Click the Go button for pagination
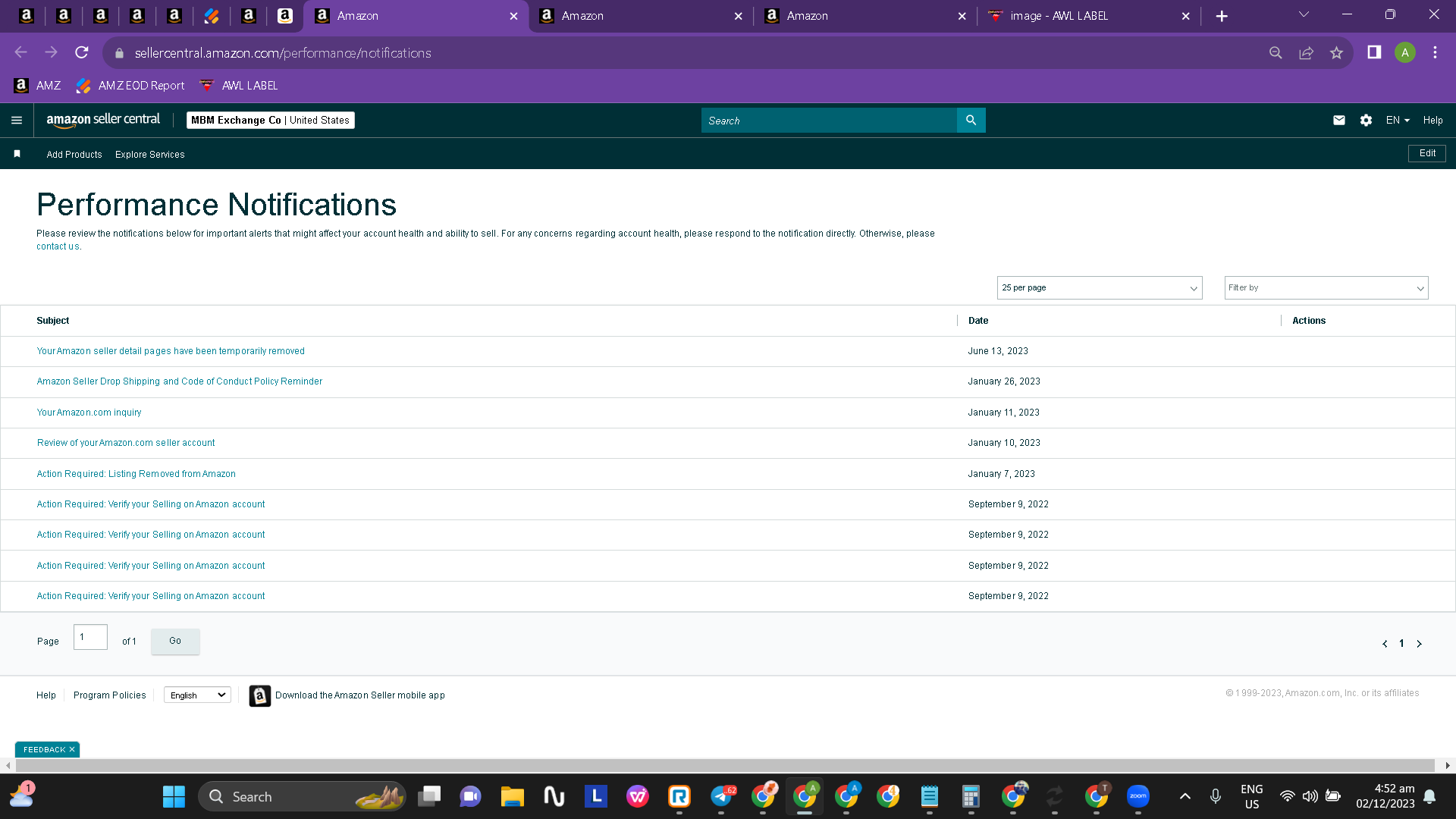This screenshot has height=819, width=1456. [x=175, y=642]
